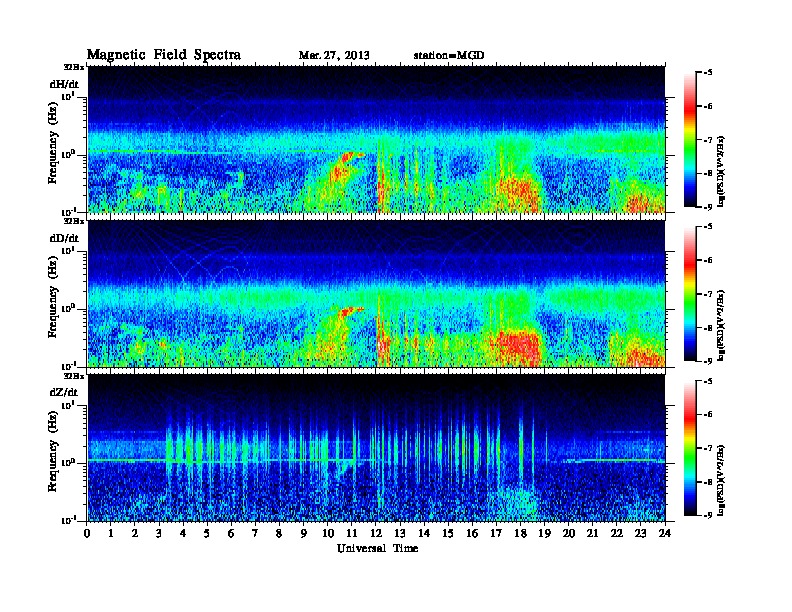Click the dD/dt spectrogram plot
Screen dimensions: 792x612
[x=376, y=293]
